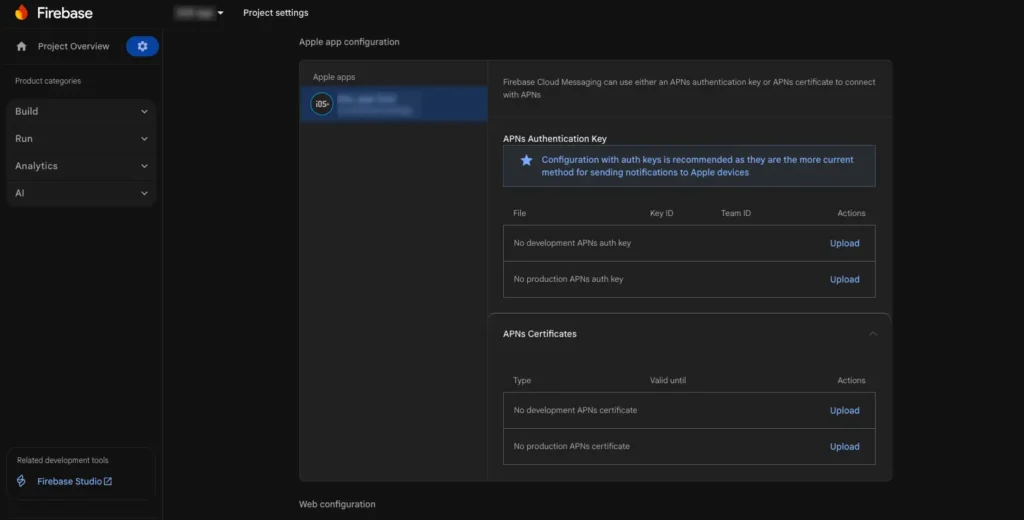Viewport: 1024px width, 520px height.
Task: Click the Project Overview home icon
Action: (x=21, y=46)
